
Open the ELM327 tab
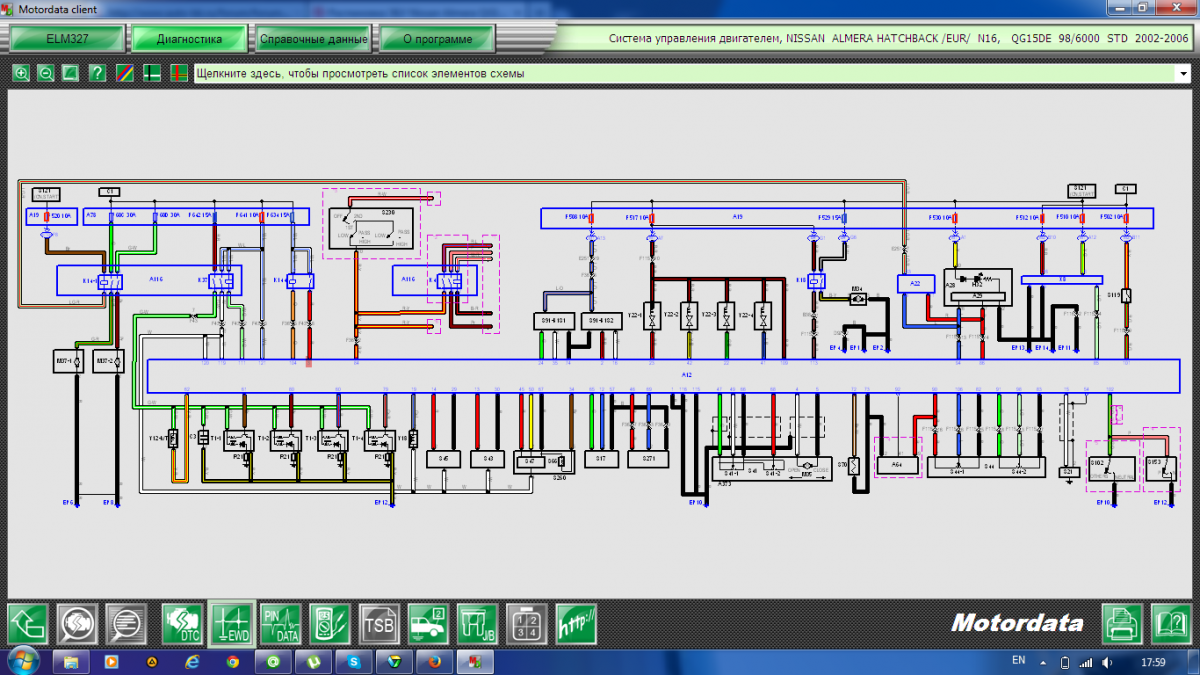pyautogui.click(x=68, y=39)
